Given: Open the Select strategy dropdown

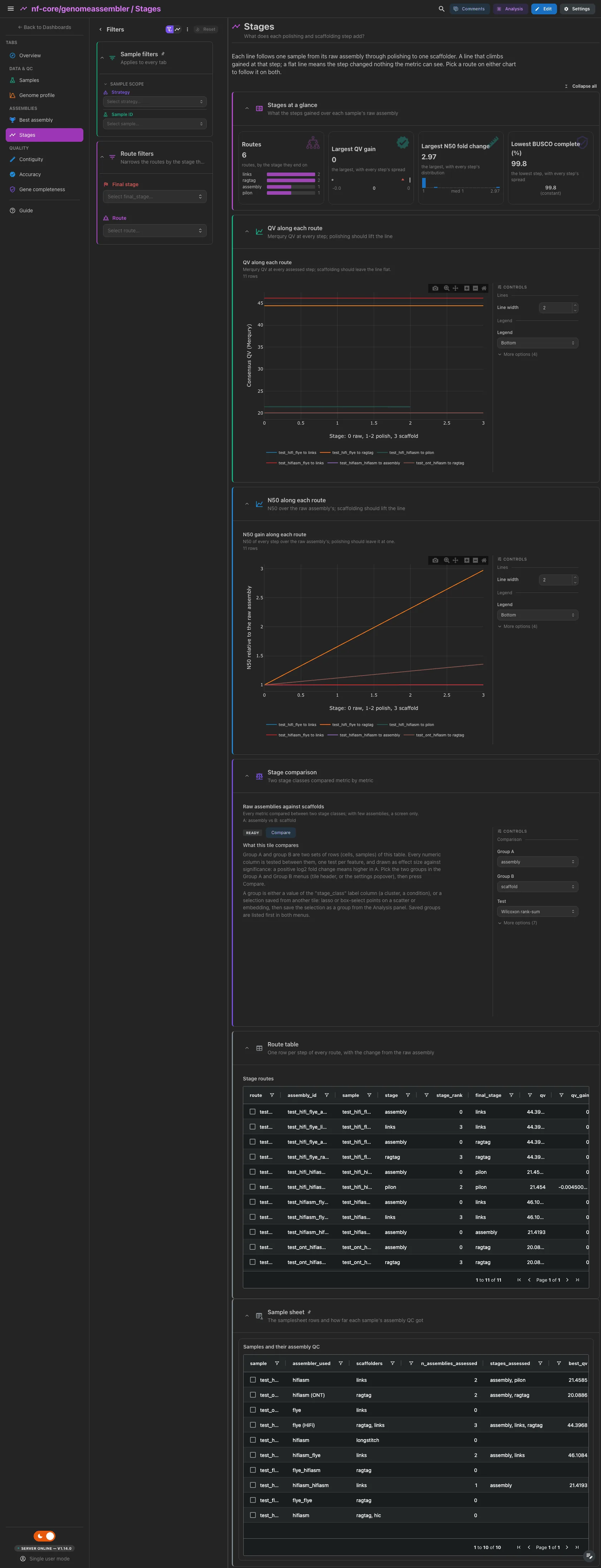Looking at the screenshot, I should point(155,102).
